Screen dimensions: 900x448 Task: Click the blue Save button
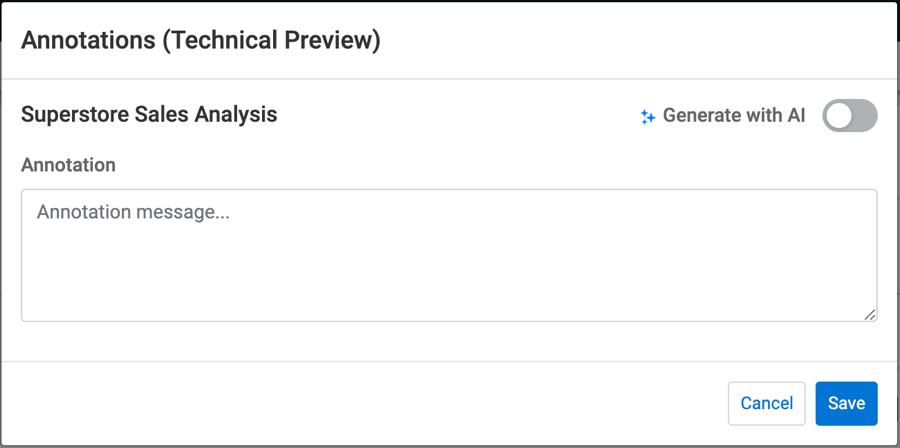tap(846, 403)
